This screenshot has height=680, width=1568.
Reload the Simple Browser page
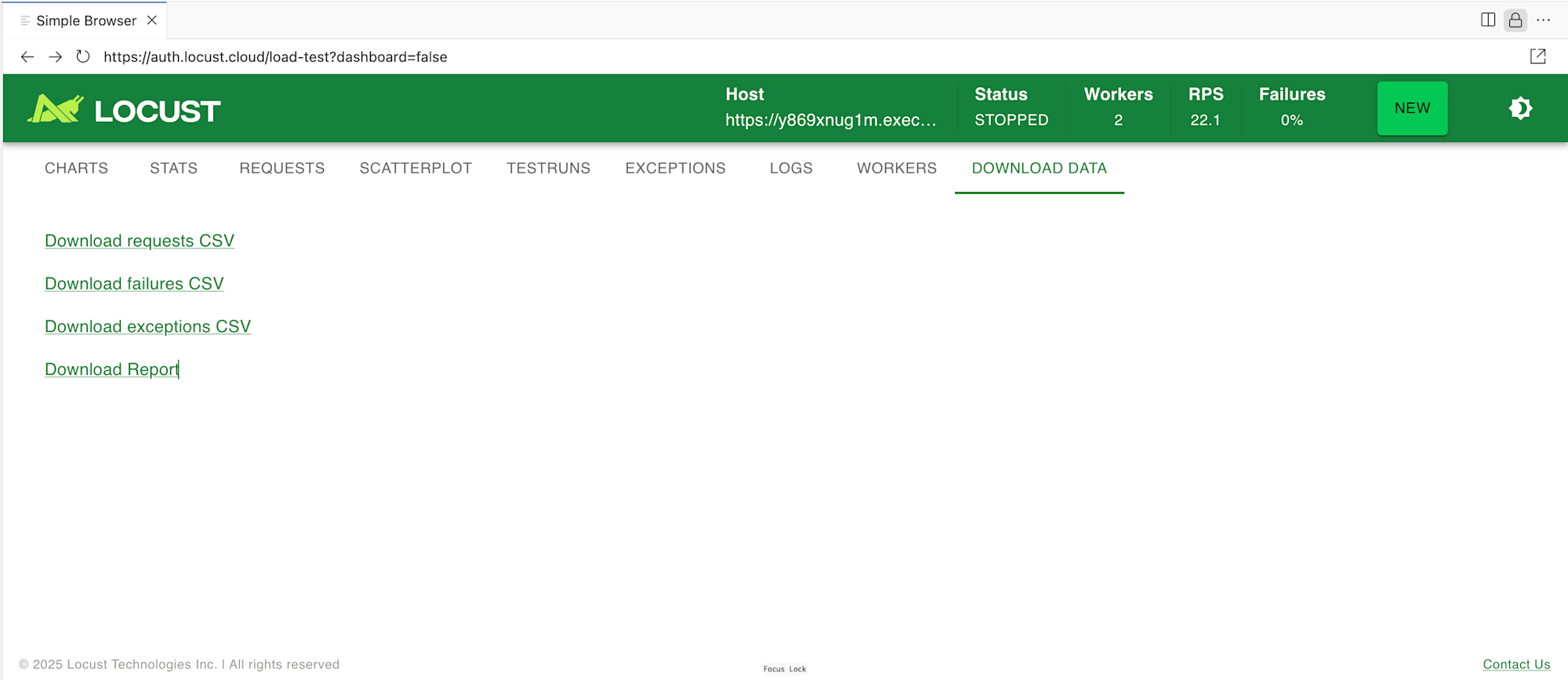[x=83, y=57]
